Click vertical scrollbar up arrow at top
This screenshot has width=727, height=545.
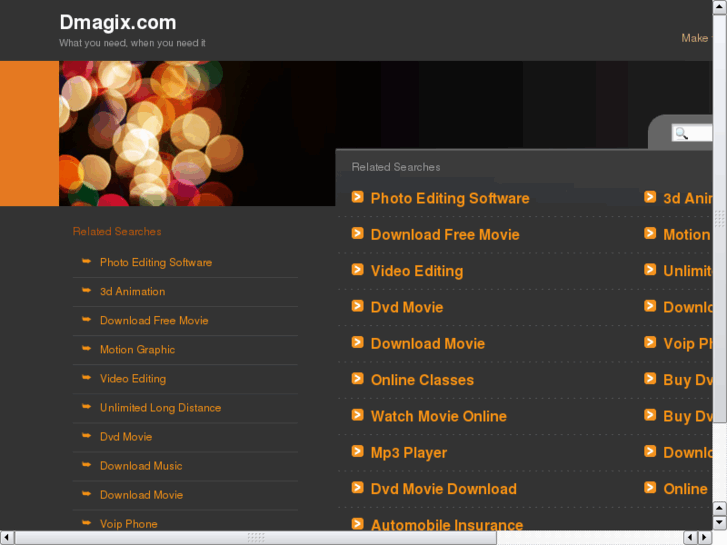click(x=720, y=7)
